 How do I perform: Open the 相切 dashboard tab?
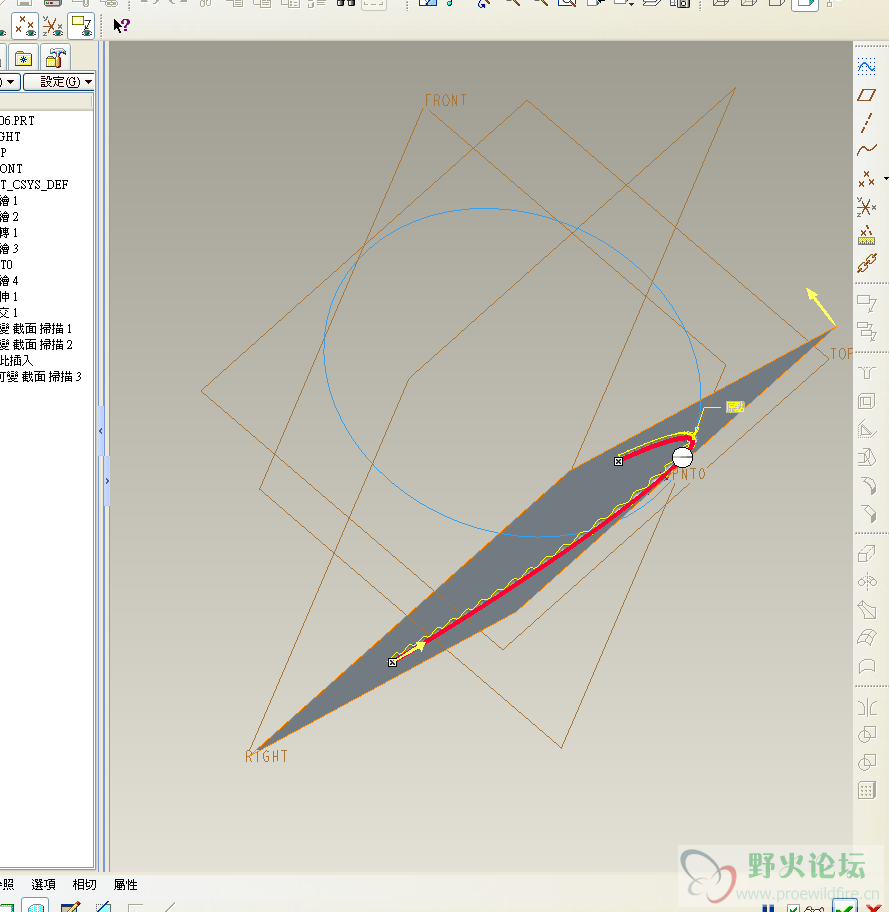84,885
